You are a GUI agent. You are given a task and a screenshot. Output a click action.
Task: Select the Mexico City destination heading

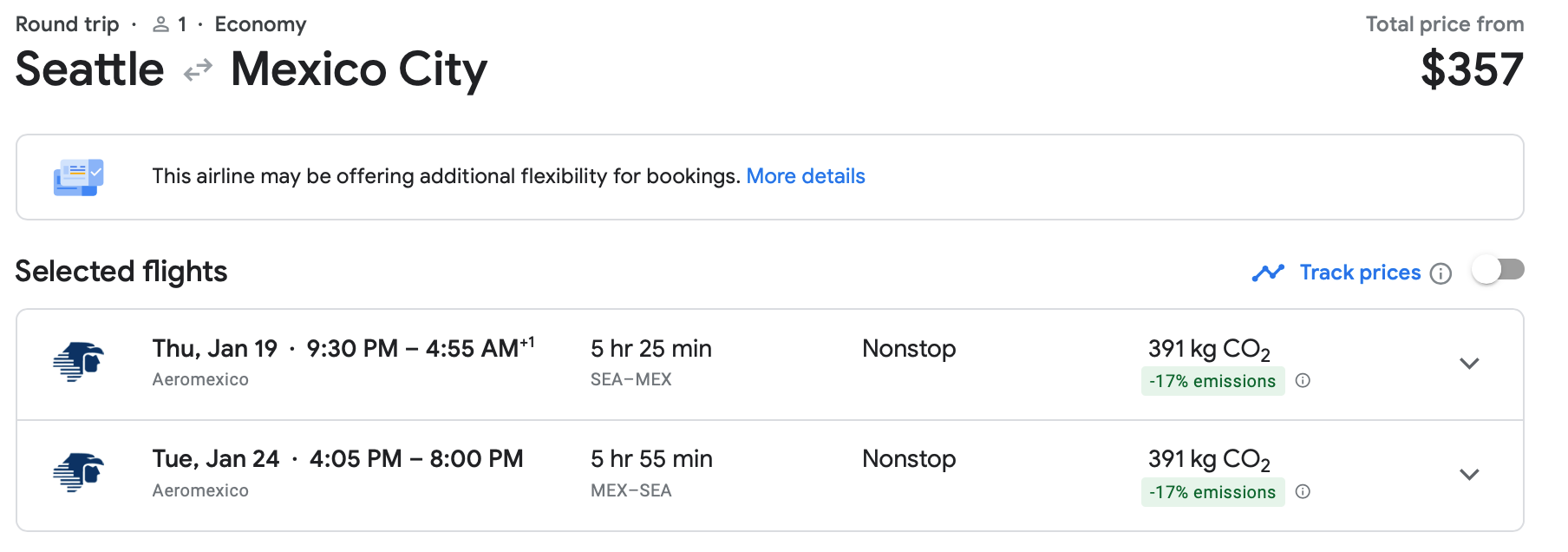(358, 69)
